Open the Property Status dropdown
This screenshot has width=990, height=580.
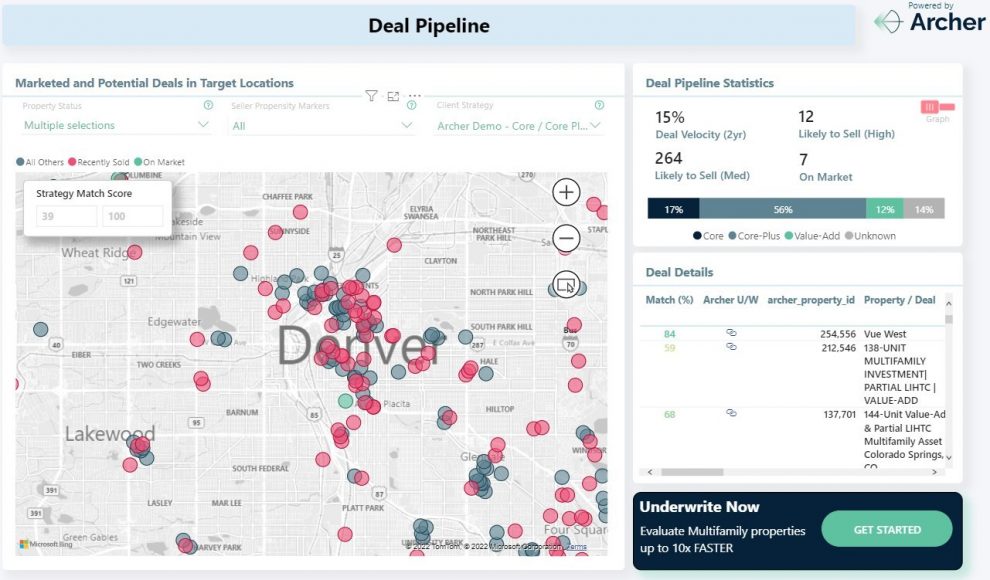(115, 125)
